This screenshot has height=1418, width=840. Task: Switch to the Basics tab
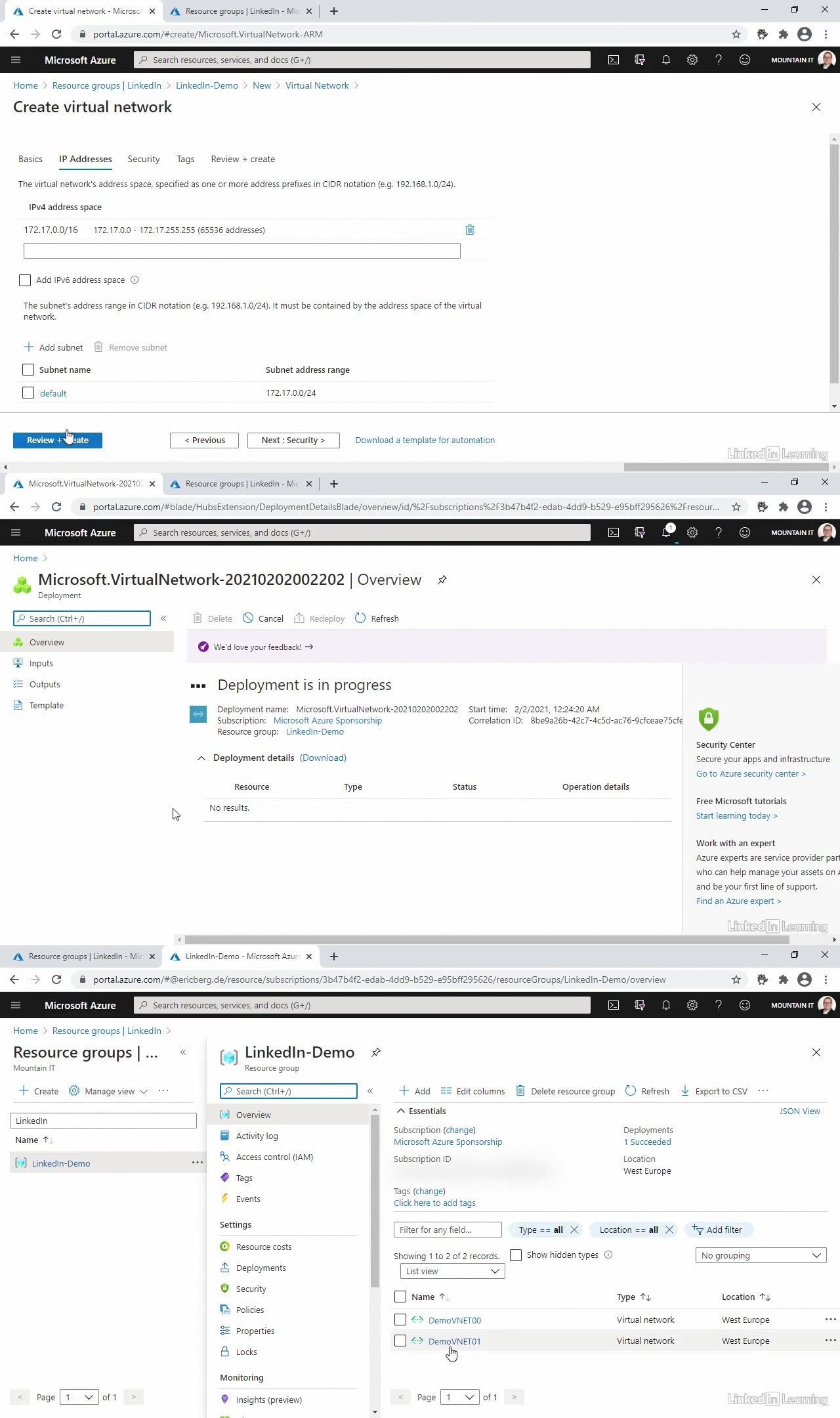(30, 159)
